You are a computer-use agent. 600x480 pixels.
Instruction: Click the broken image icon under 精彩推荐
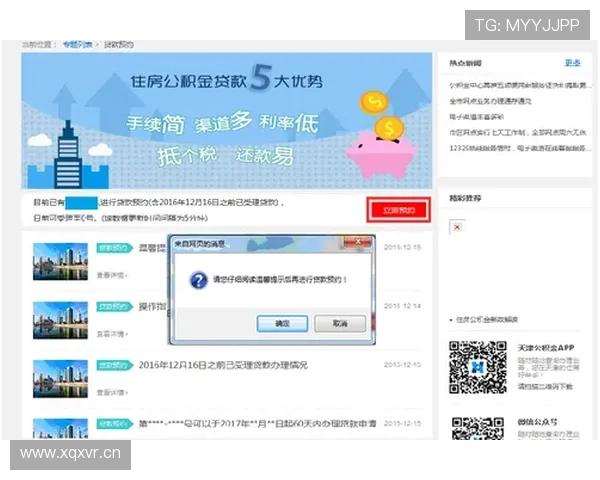pyautogui.click(x=457, y=227)
